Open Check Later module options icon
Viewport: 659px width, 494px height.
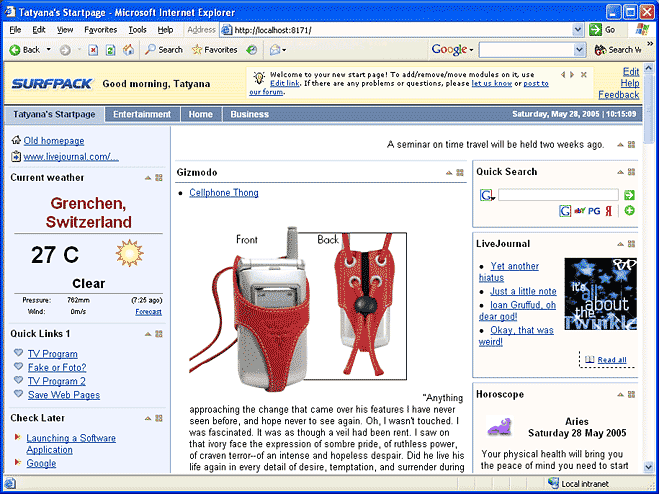click(x=159, y=418)
